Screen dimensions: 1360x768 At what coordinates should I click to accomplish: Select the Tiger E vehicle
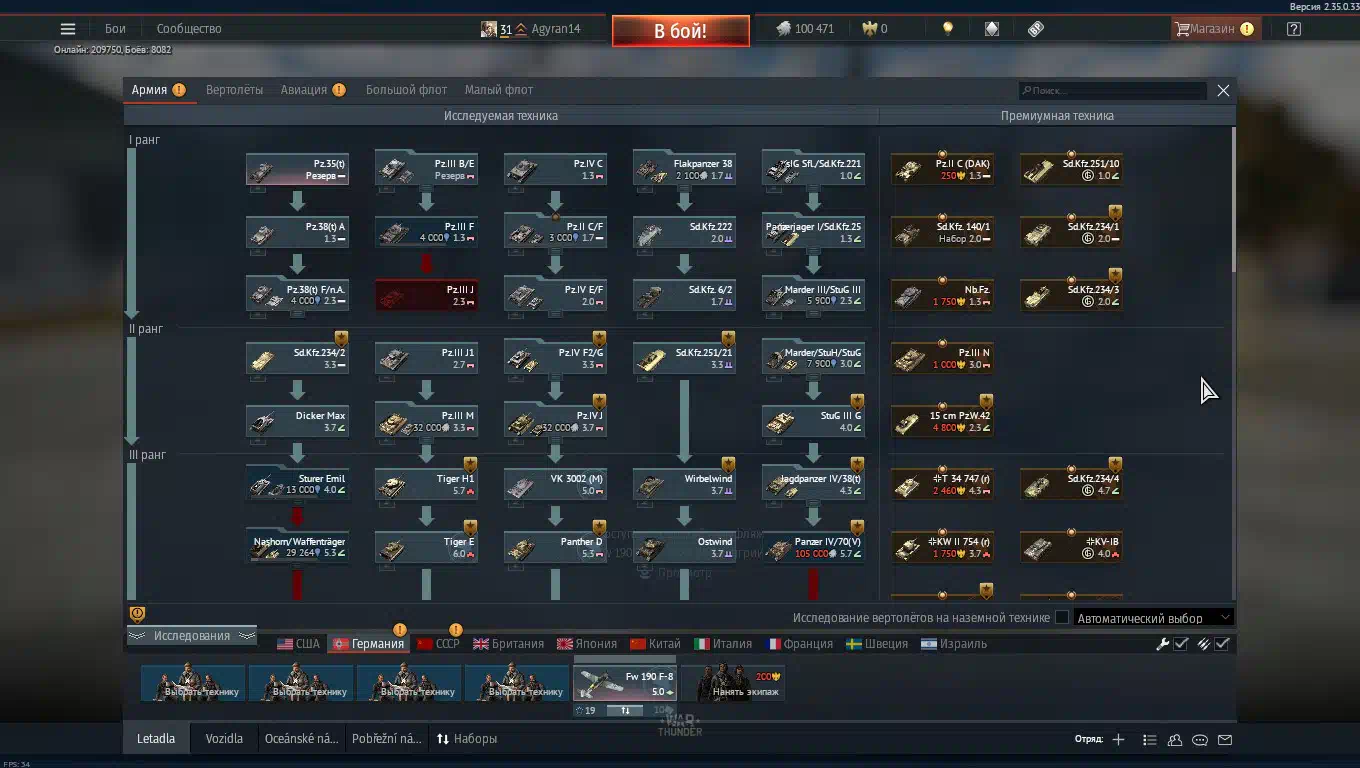coord(426,548)
